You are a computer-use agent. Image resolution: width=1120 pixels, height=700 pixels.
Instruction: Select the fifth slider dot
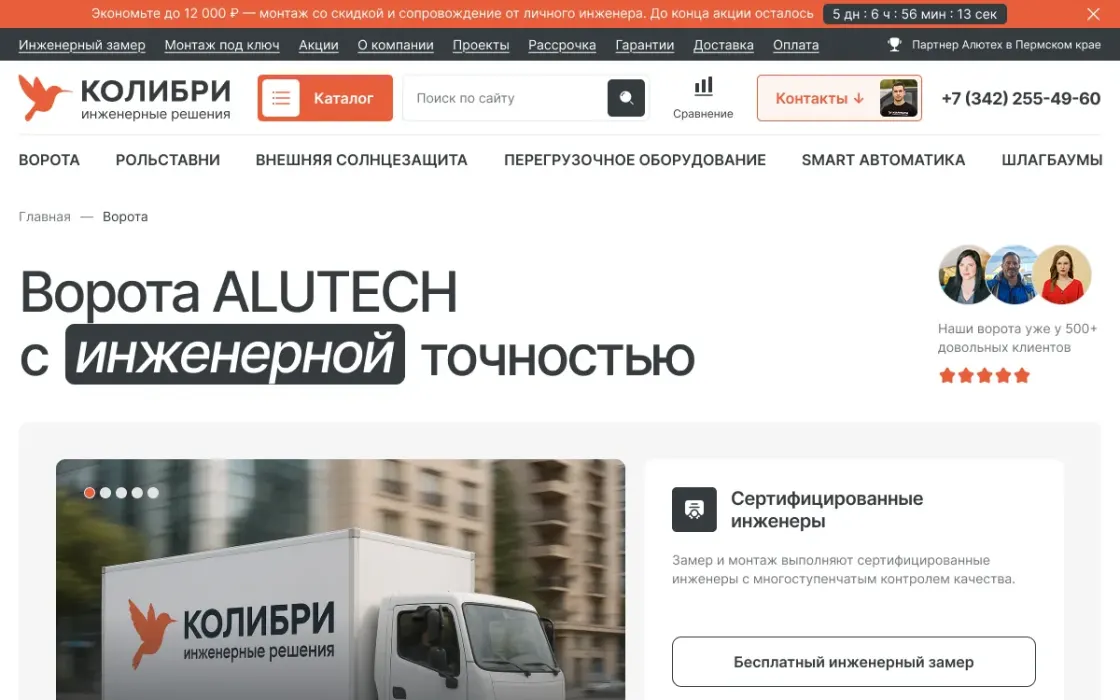(153, 493)
